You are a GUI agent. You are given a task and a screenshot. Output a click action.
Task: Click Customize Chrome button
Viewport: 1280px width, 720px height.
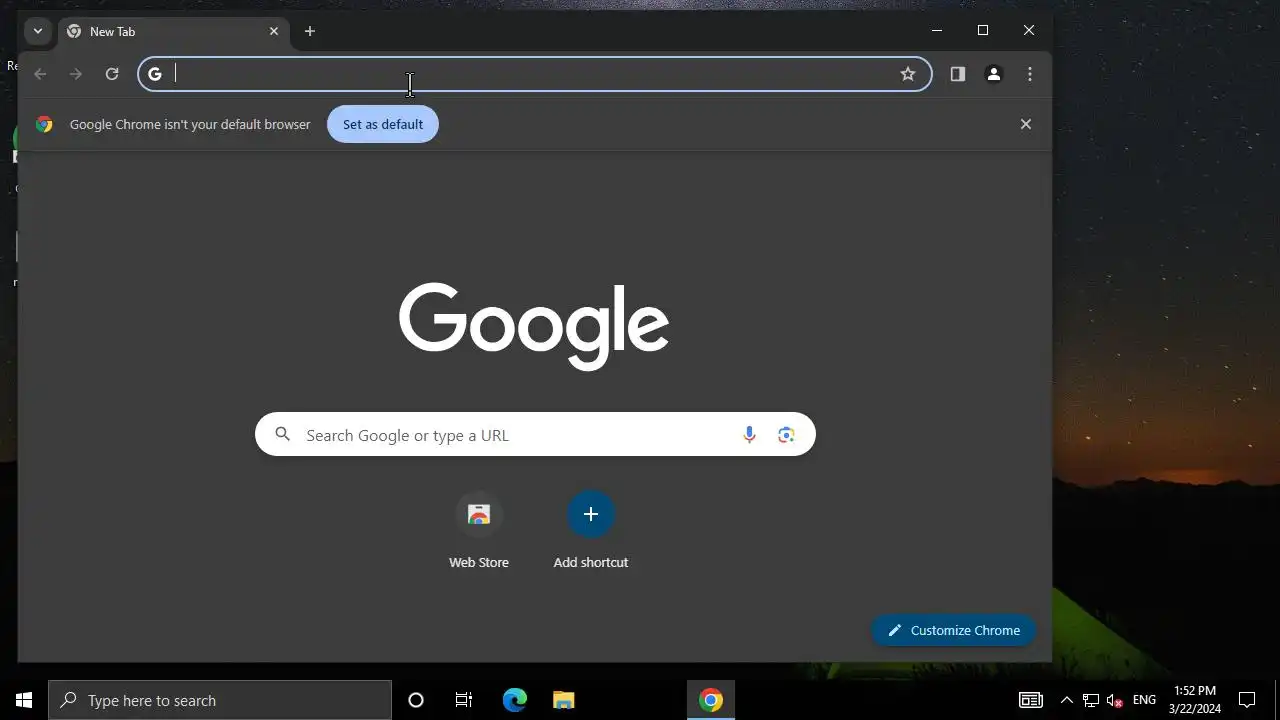[x=954, y=630]
